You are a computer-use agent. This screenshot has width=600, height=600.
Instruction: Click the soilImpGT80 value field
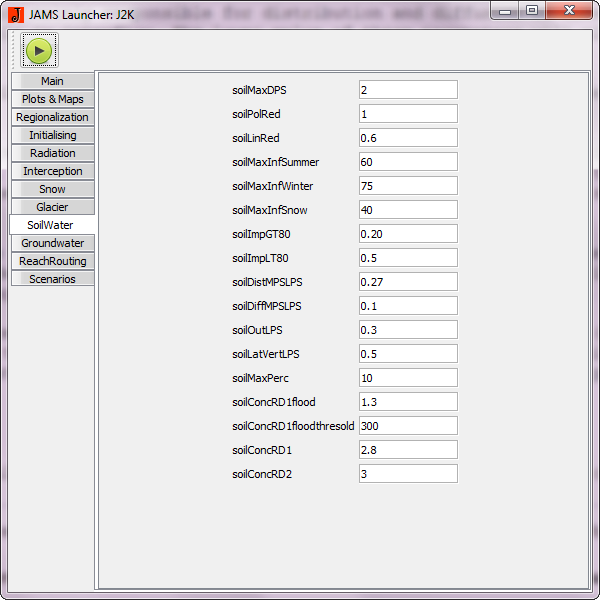point(408,234)
